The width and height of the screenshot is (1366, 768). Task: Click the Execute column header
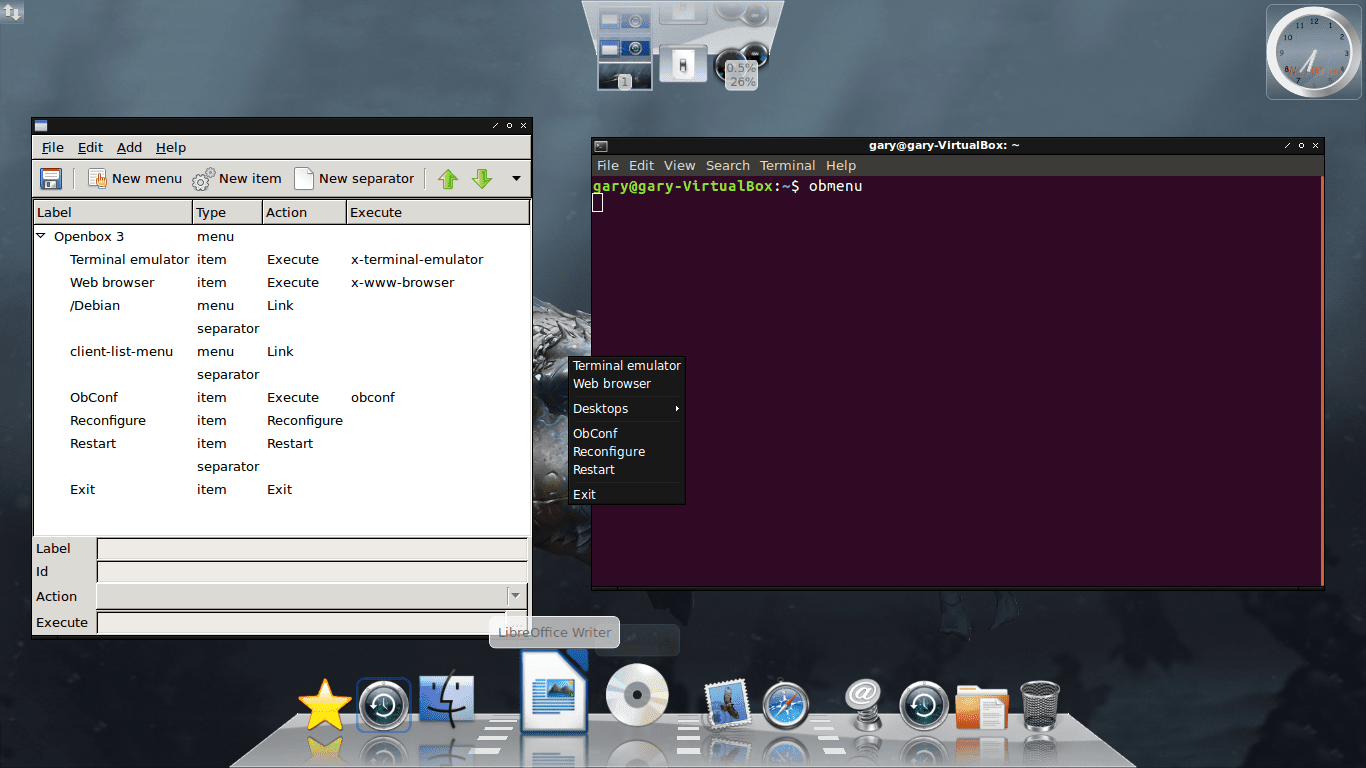376,213
